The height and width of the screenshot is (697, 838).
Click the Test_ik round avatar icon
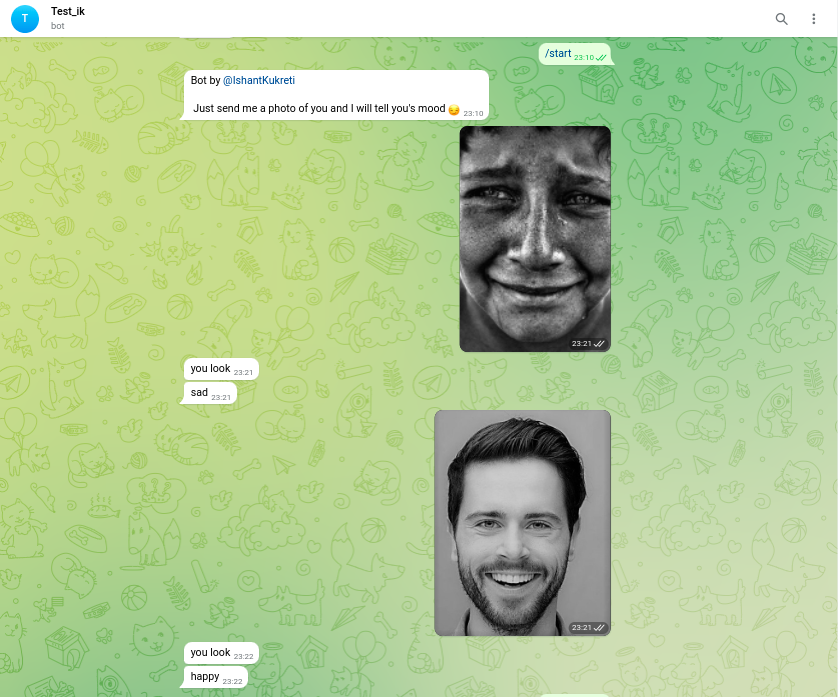tap(25, 18)
